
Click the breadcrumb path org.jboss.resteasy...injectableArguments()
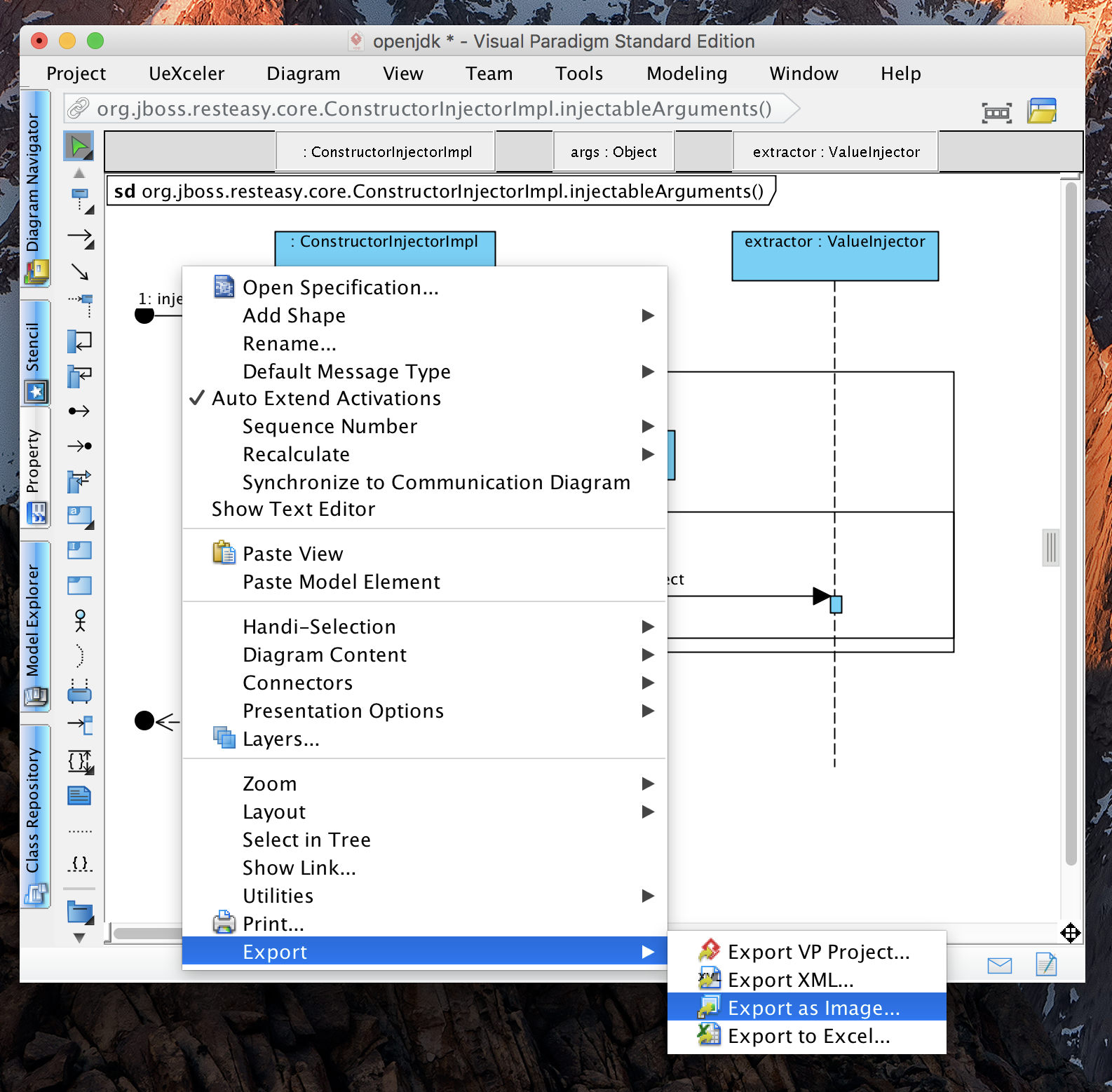point(434,109)
